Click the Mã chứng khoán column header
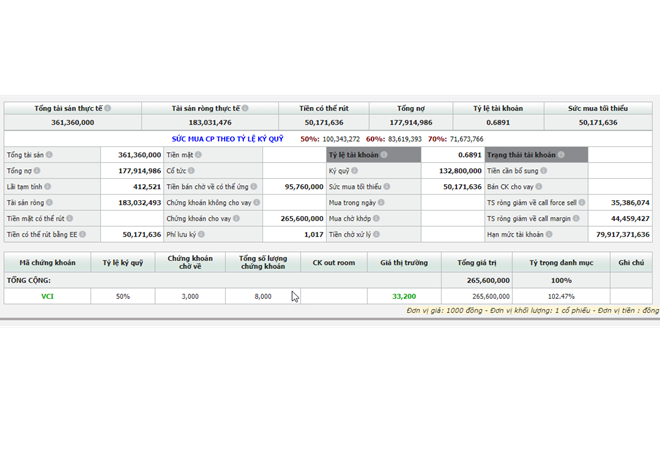Viewport: 660px width, 450px height. click(47, 263)
